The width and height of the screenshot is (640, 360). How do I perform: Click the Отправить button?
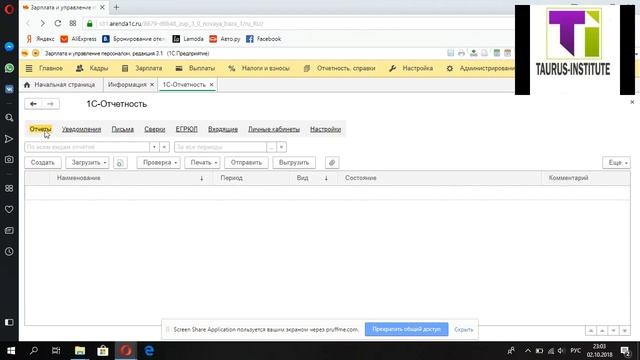(246, 162)
